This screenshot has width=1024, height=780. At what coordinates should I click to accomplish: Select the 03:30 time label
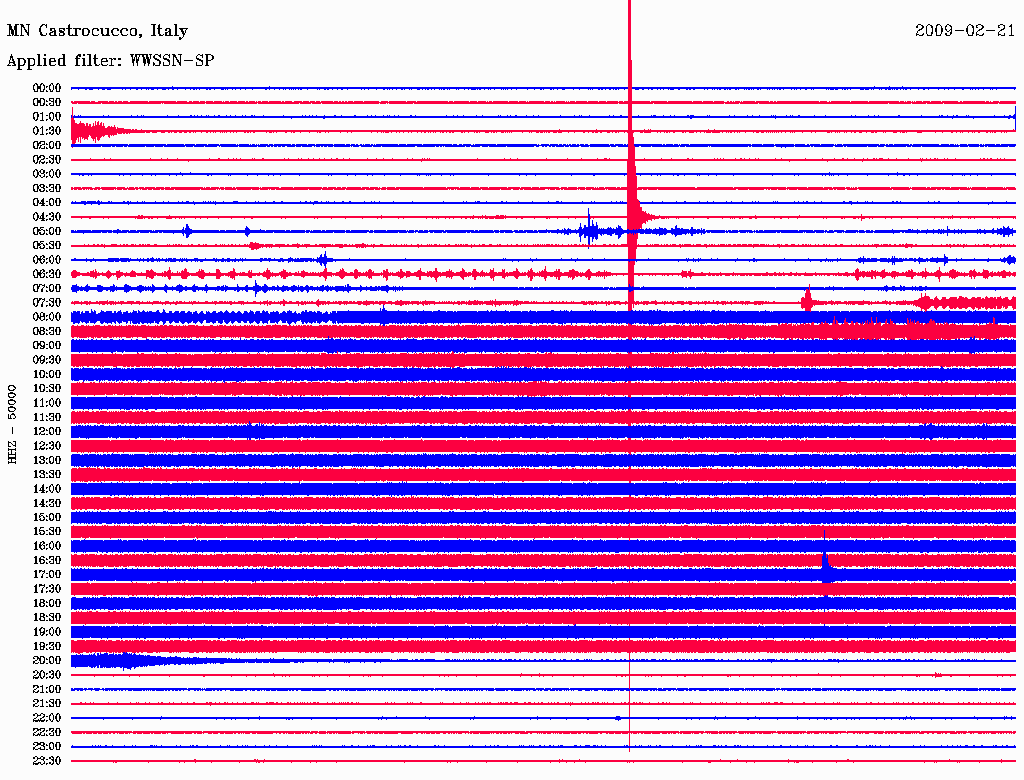47,188
